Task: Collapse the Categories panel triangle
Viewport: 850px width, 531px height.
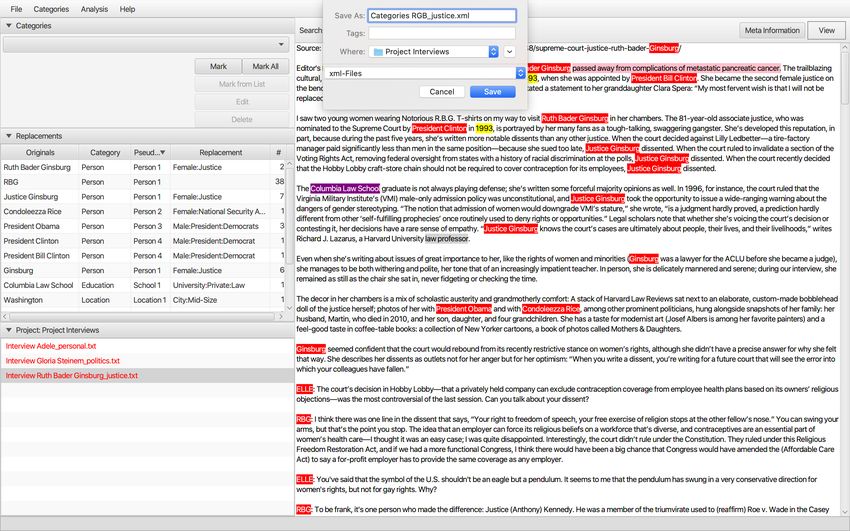Action: pos(9,25)
